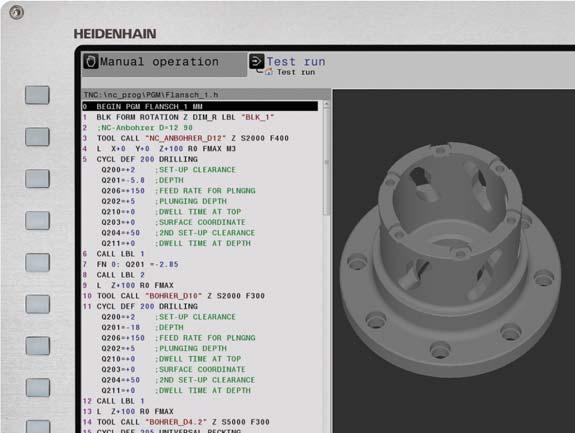Select line 10 TOOL CALL BOHRER_D10
This screenshot has width=575, height=433.
173,296
